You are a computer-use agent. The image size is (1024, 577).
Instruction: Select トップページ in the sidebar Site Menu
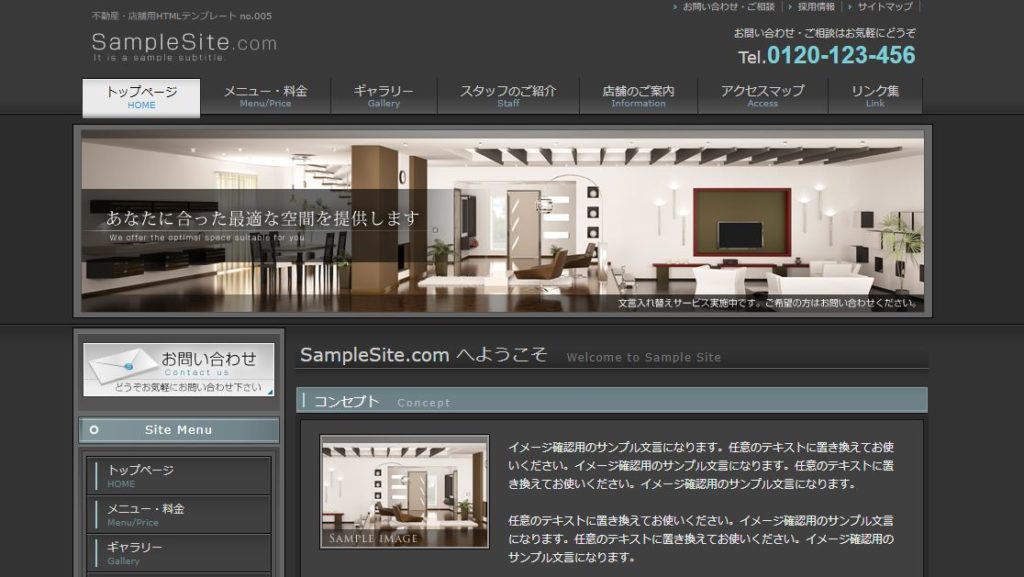click(x=179, y=476)
